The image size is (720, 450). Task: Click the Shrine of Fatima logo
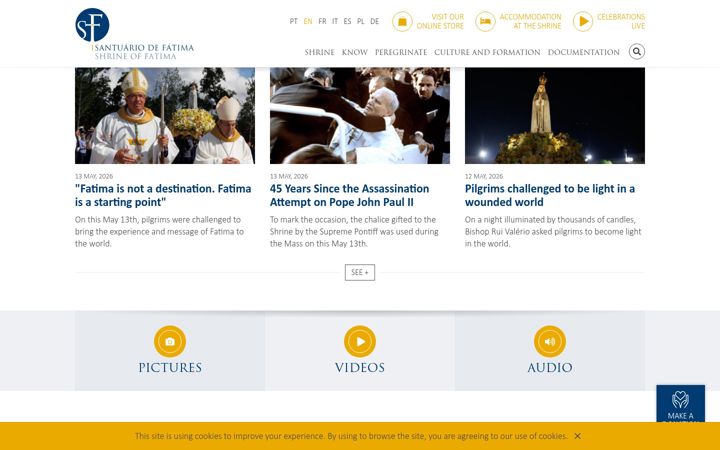pyautogui.click(x=134, y=34)
